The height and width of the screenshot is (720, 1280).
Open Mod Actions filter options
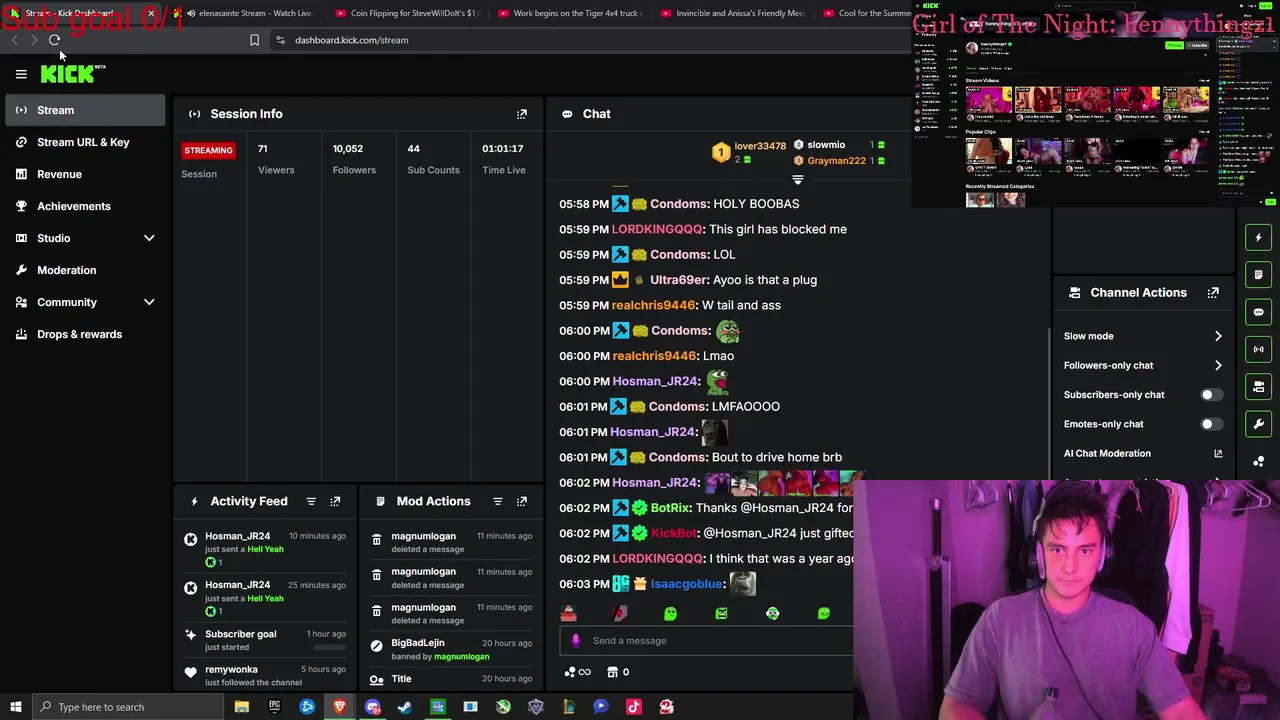[x=497, y=501]
